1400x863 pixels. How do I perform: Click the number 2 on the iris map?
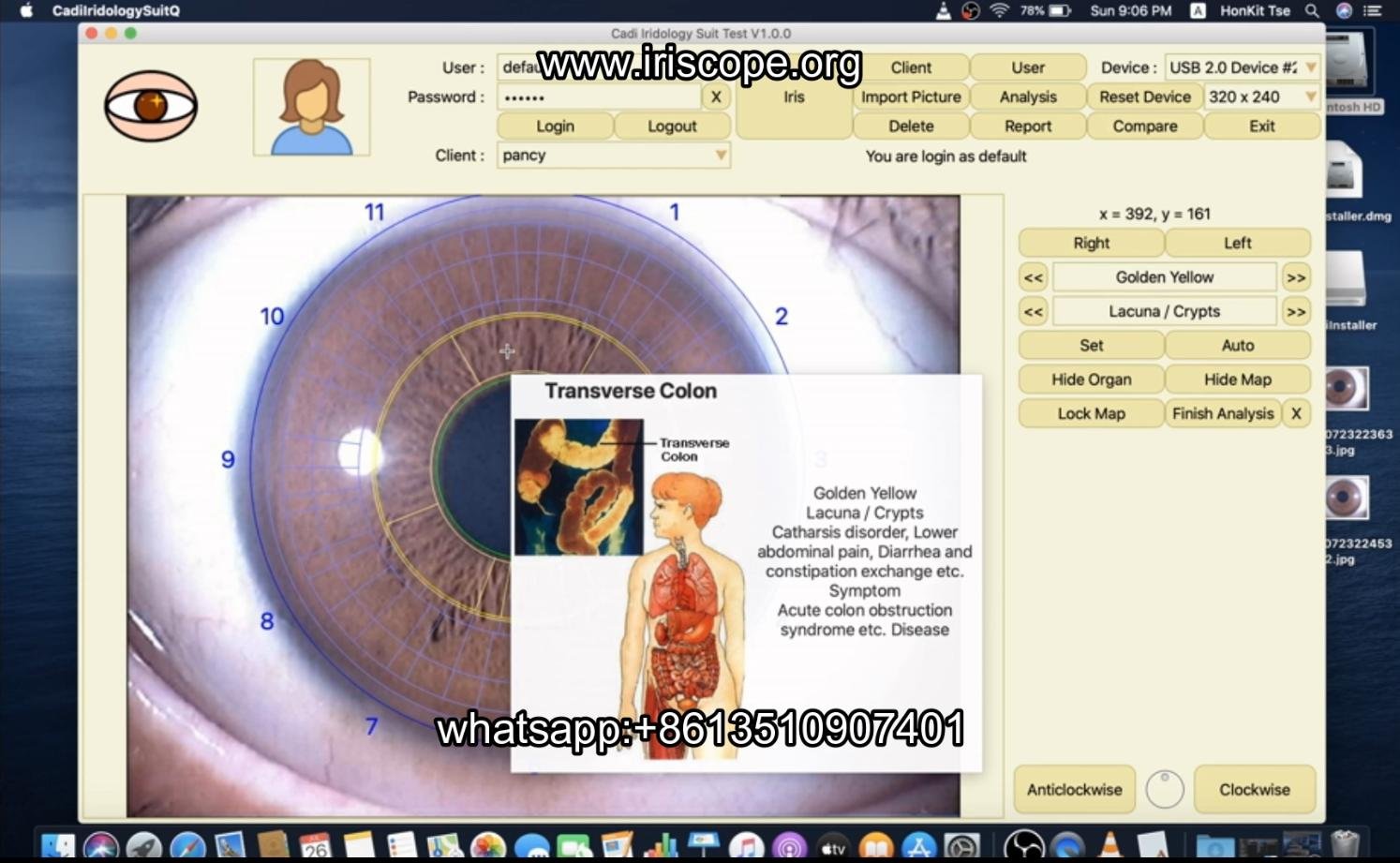(x=782, y=317)
